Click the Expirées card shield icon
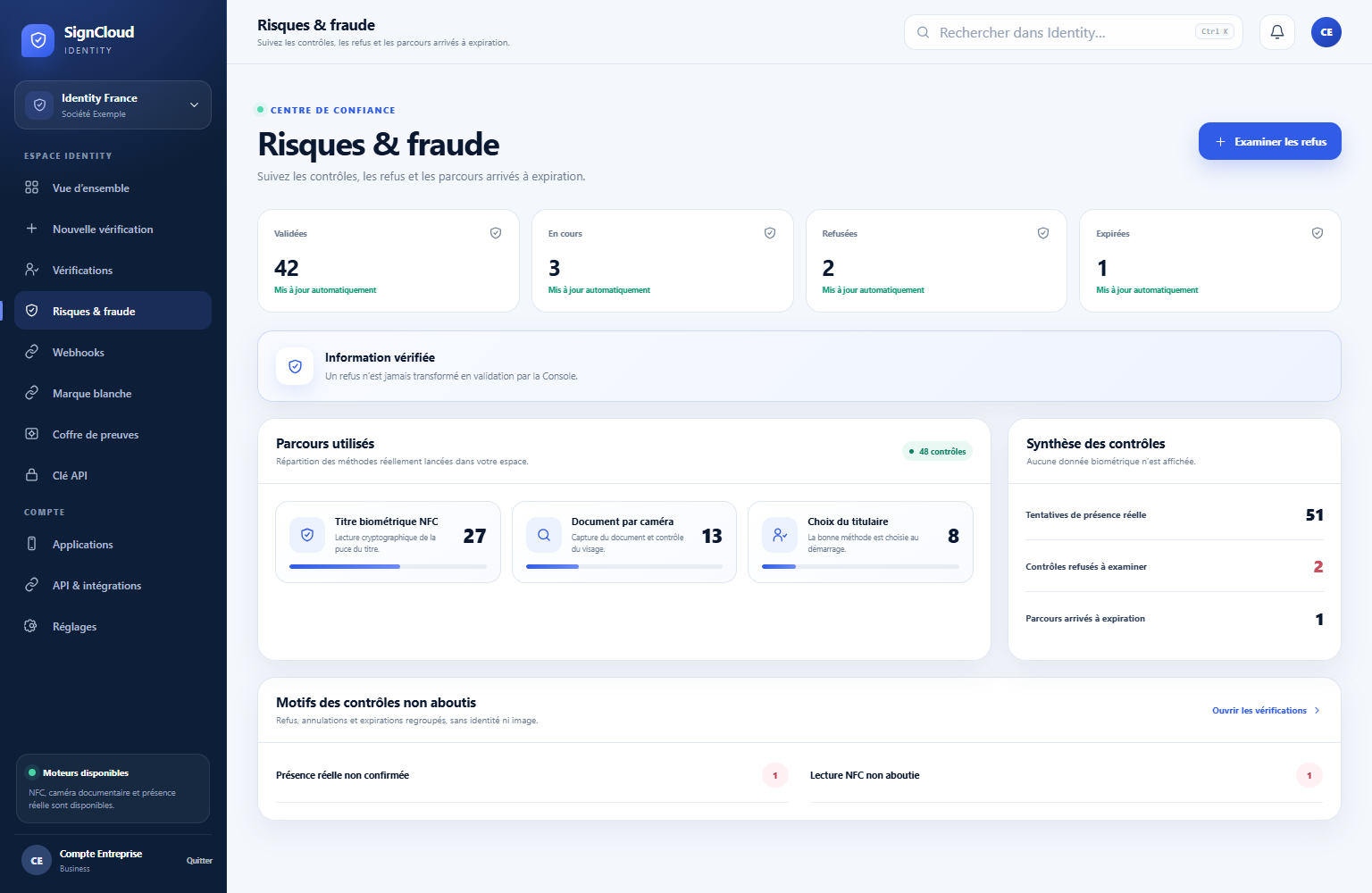This screenshot has height=893, width=1372. [1318, 233]
